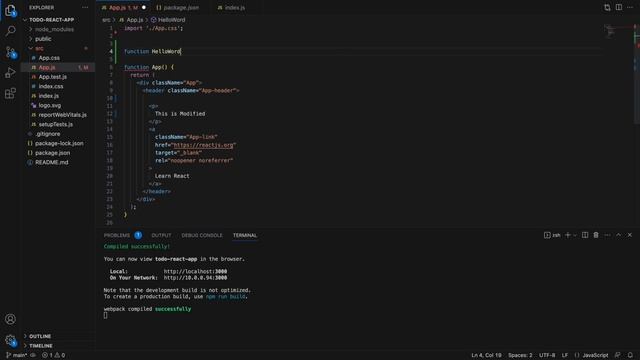
Task: Open index.css file
Action: 51,86
